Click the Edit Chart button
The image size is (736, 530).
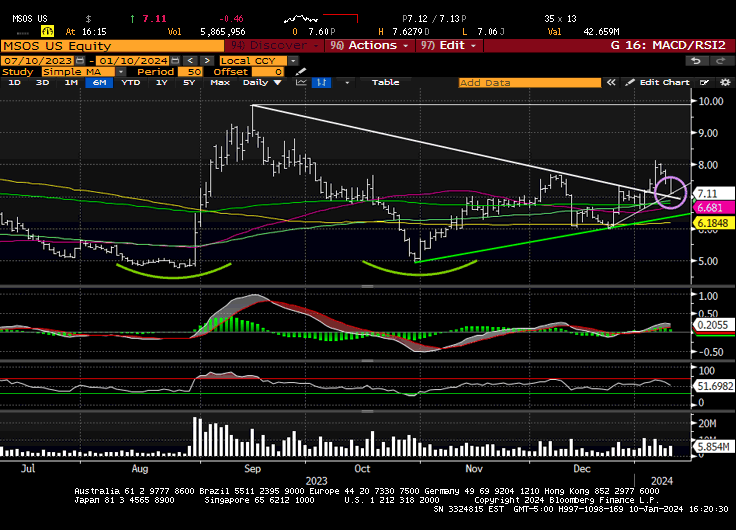pyautogui.click(x=659, y=83)
